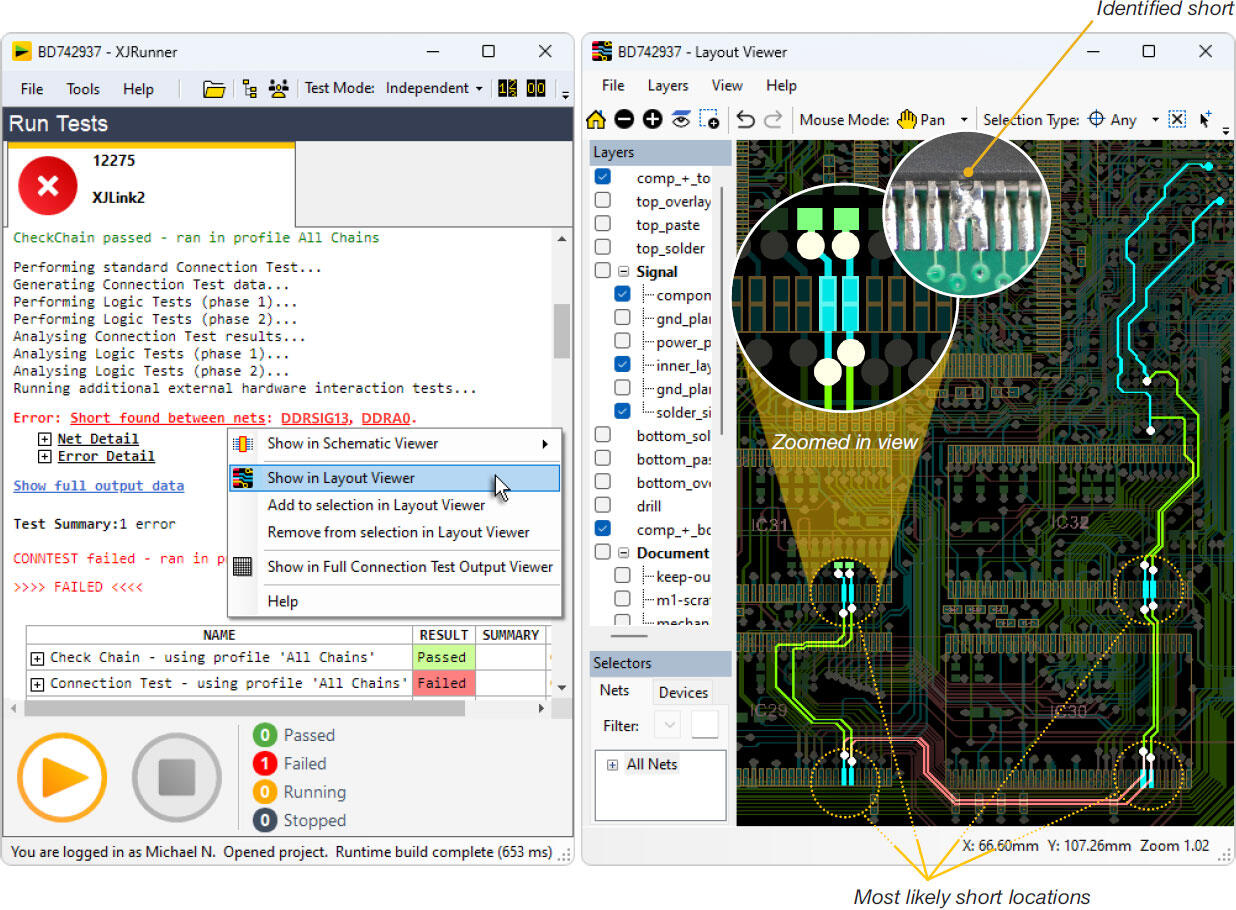Click the zoom in plus icon
Screen dimensions: 1236x910
click(x=653, y=120)
